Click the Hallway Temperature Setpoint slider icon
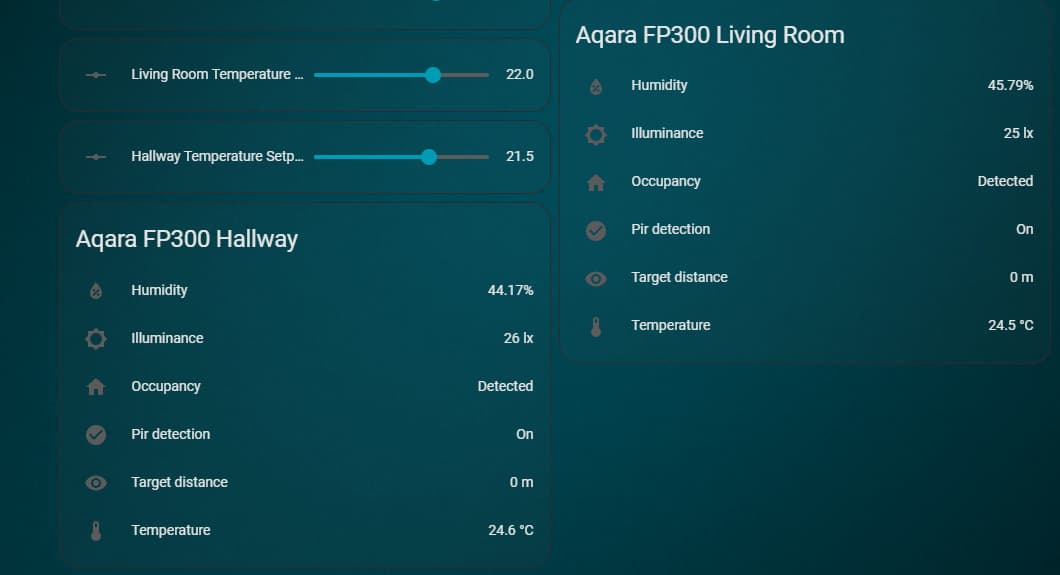Image resolution: width=1060 pixels, height=575 pixels. point(96,157)
